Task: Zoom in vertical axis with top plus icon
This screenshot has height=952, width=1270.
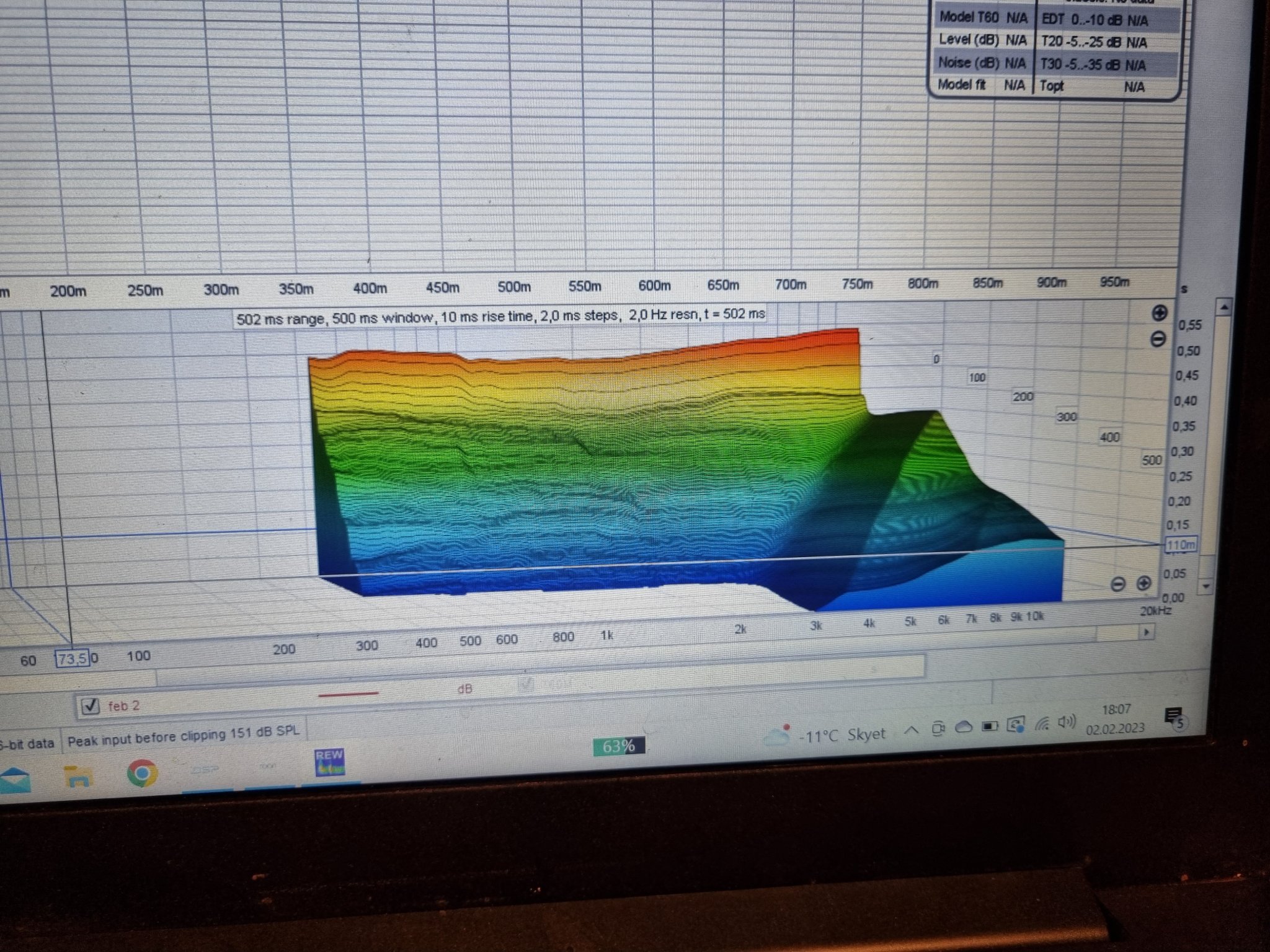Action: pos(1159,313)
